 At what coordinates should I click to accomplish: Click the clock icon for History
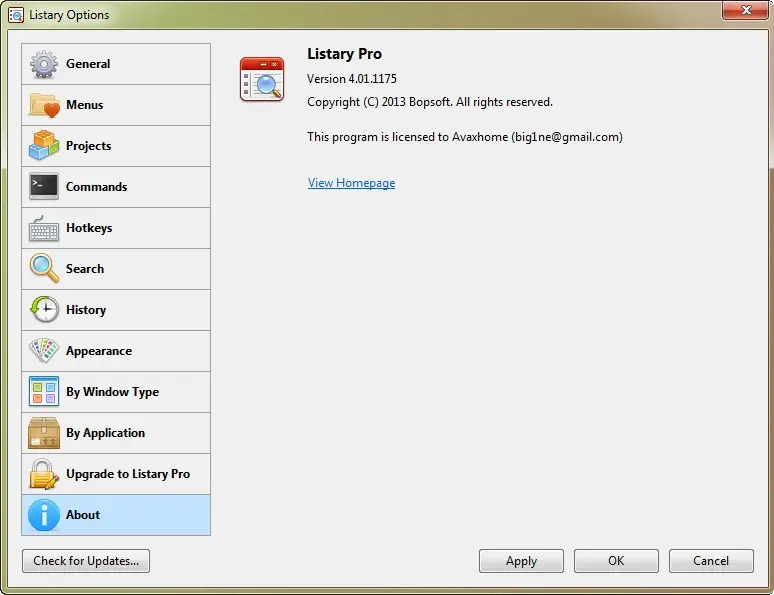coord(44,309)
